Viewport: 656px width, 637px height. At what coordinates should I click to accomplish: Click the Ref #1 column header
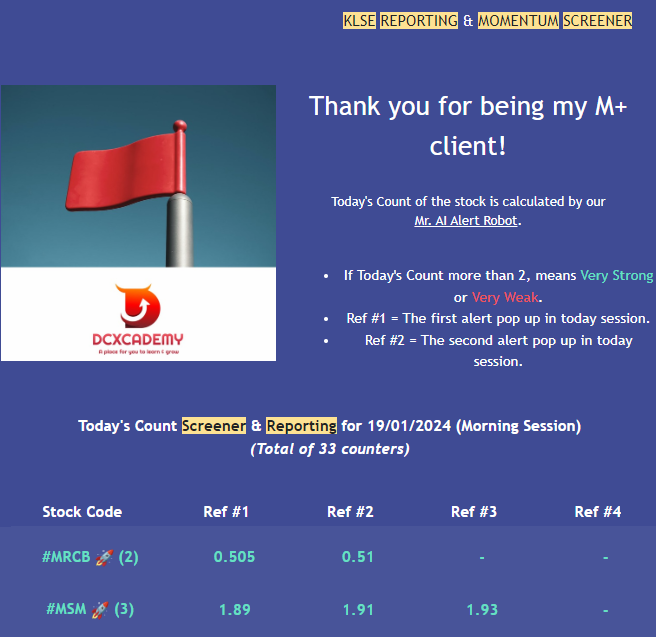coord(226,512)
